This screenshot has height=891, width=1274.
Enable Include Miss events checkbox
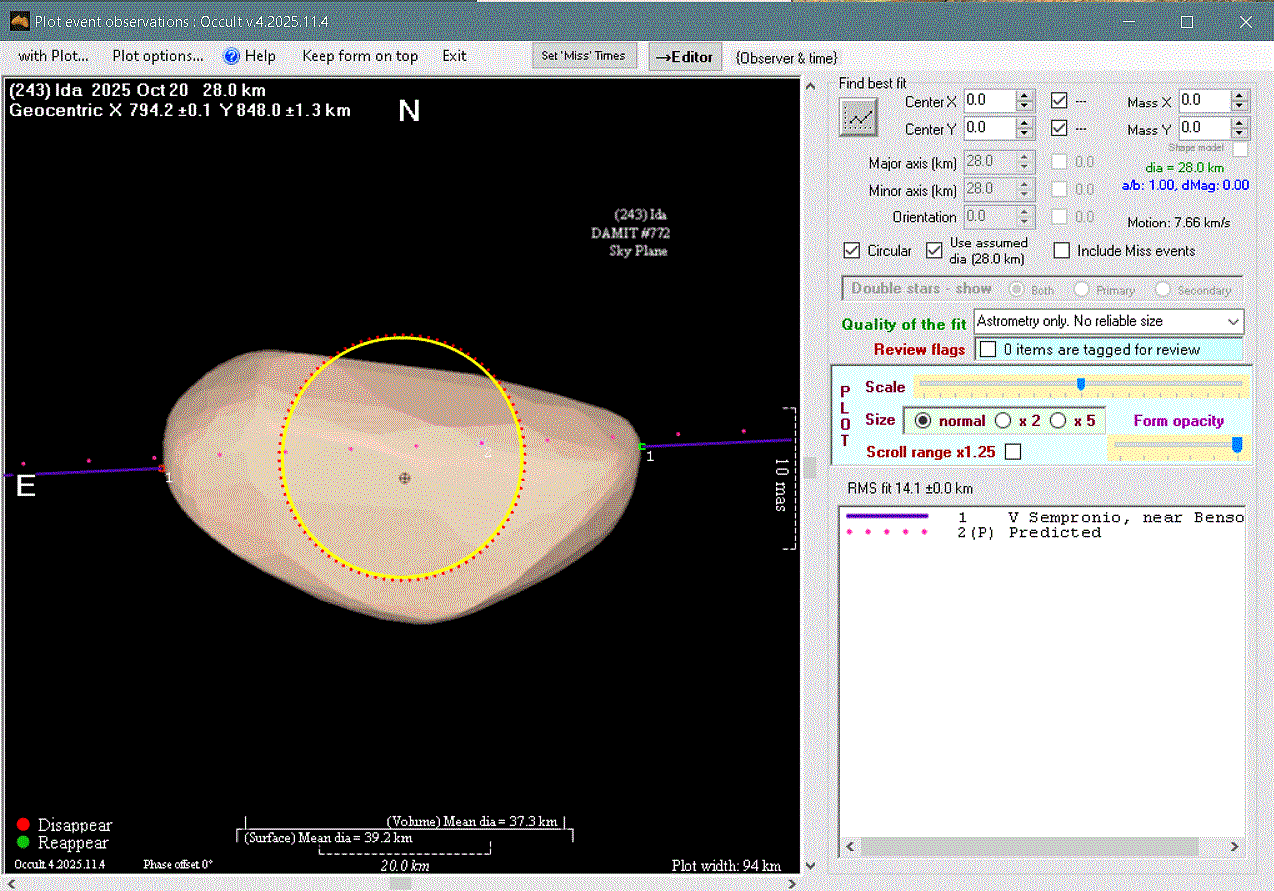coord(1062,251)
